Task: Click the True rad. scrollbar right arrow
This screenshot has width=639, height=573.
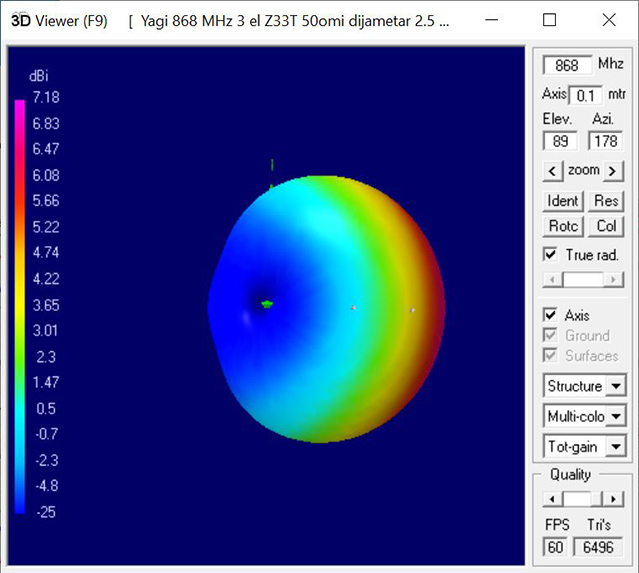Action: pos(614,280)
